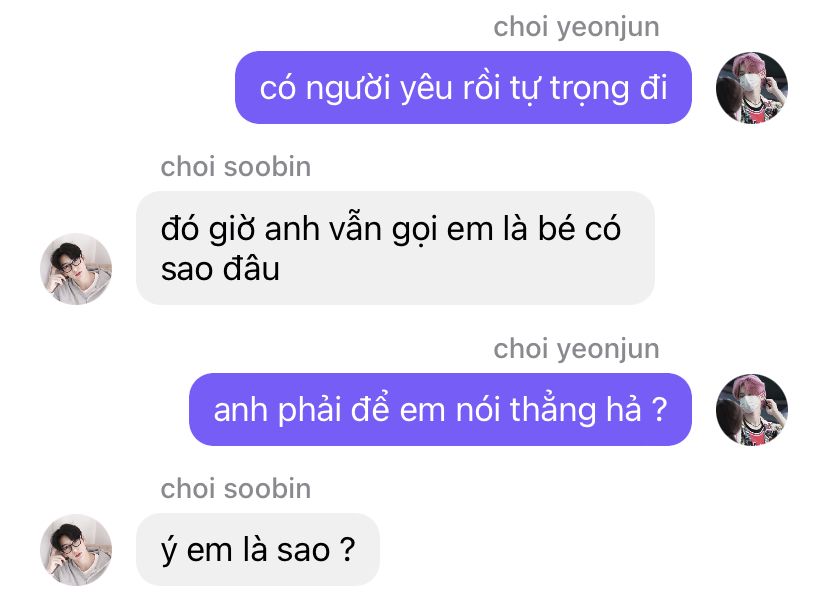The width and height of the screenshot is (828, 601).
Task: Select the gray "đó giờ anh vẫn gọi" bubble
Action: click(x=395, y=248)
